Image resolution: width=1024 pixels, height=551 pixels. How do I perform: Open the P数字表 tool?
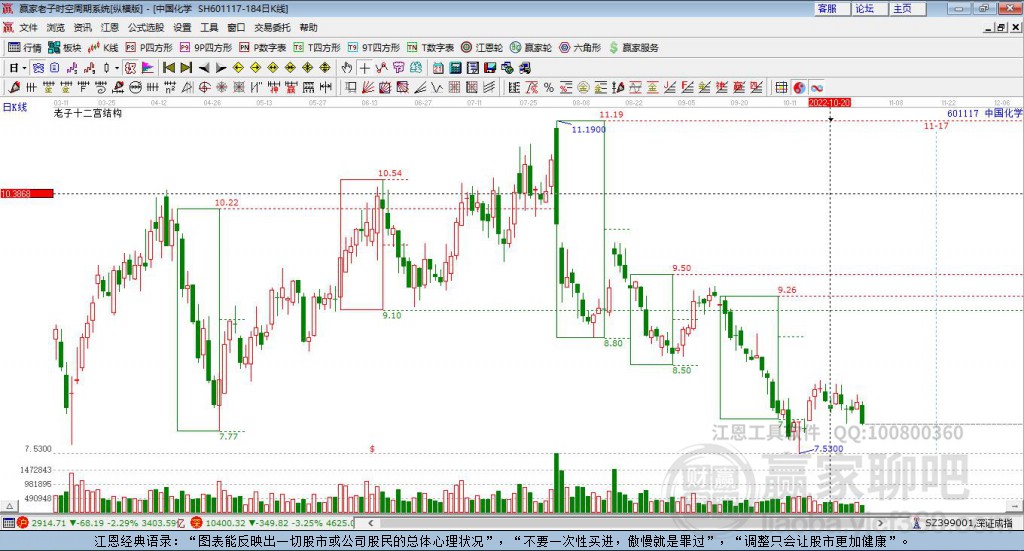click(262, 48)
